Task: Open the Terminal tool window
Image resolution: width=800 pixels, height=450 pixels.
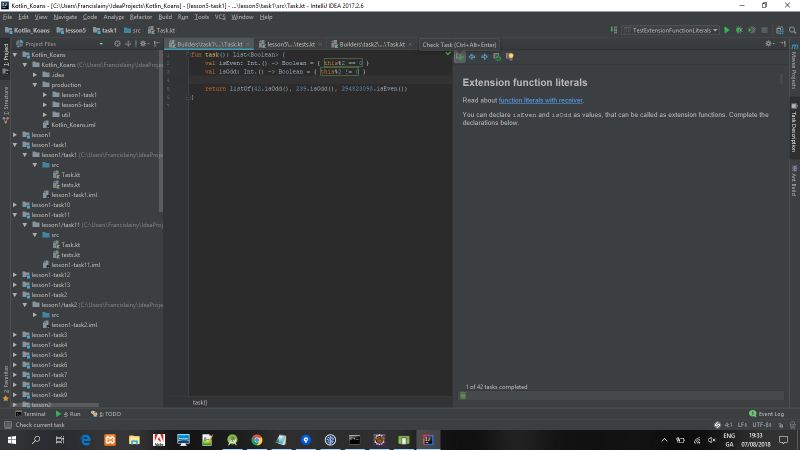Action: 30,414
